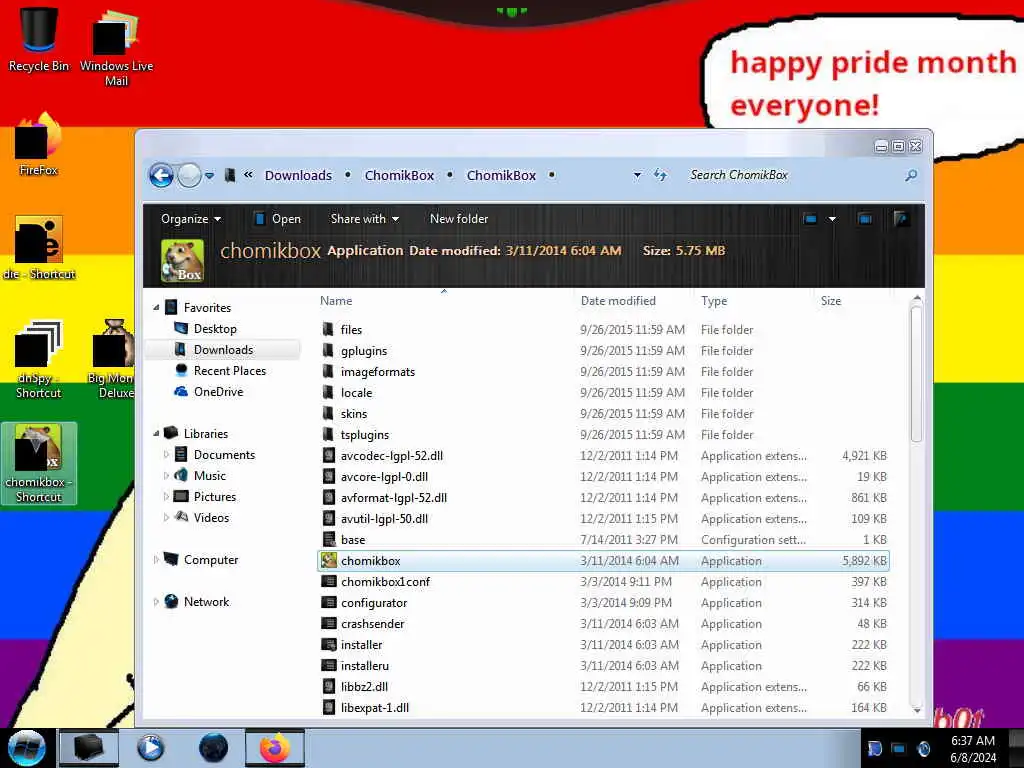Select the files folder icon

click(328, 329)
